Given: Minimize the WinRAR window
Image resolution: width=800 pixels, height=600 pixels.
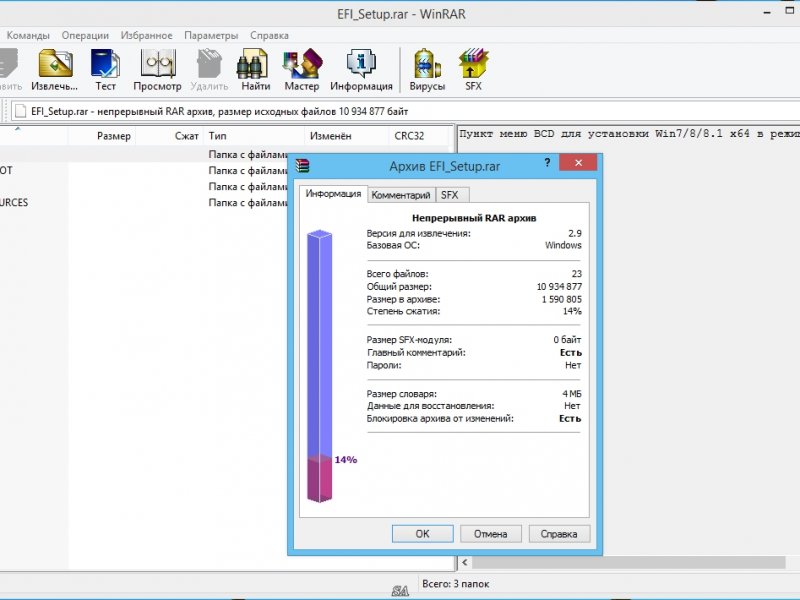Looking at the screenshot, I should (767, 12).
